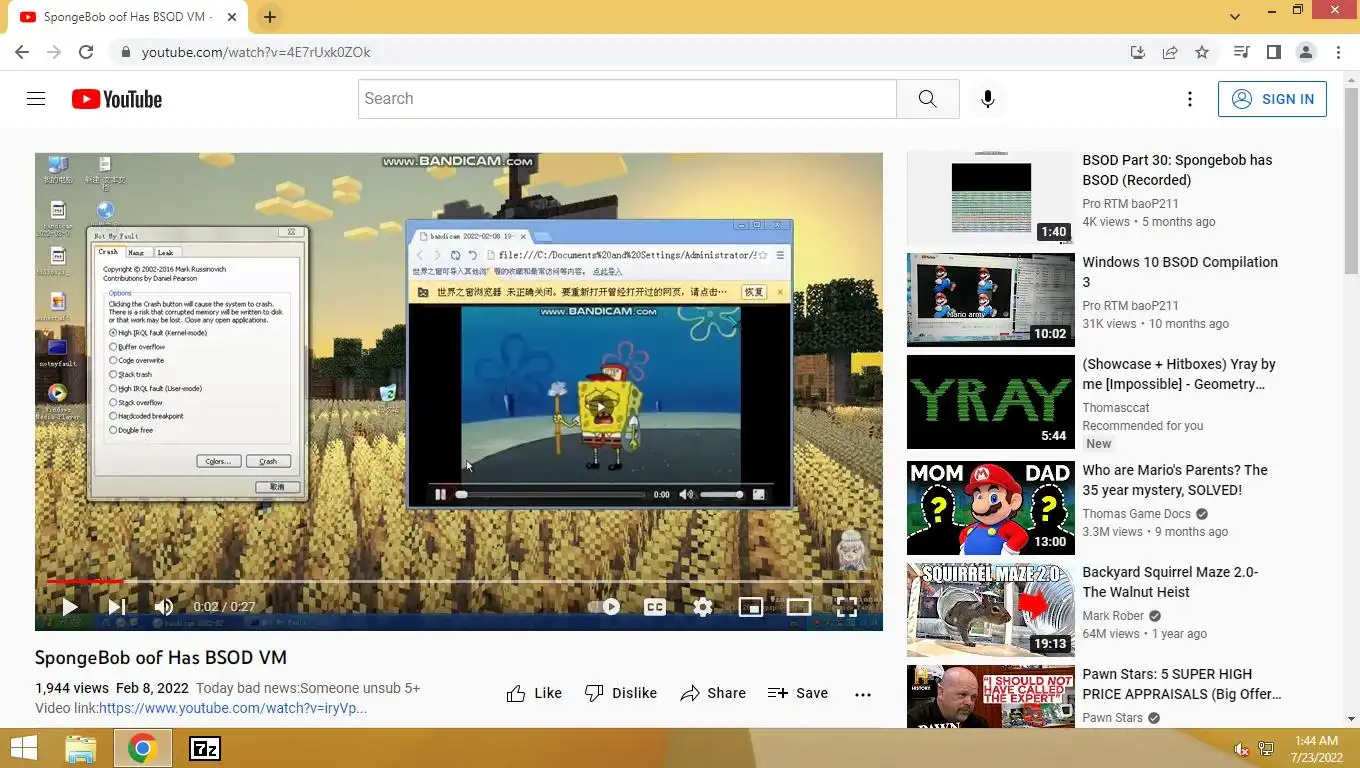Click the address bar URL
Image resolution: width=1360 pixels, height=768 pixels.
click(x=256, y=52)
